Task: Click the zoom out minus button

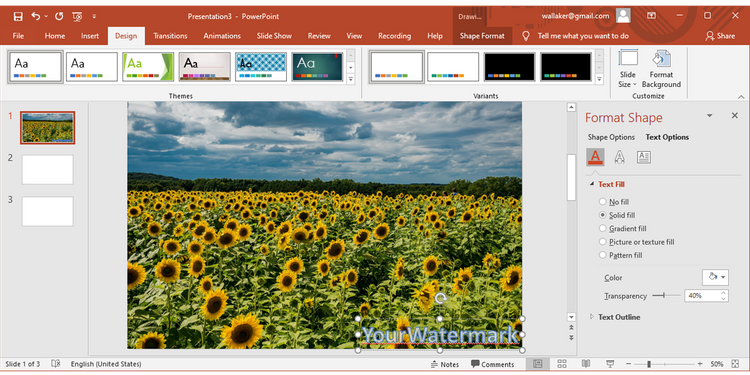Action: click(629, 364)
